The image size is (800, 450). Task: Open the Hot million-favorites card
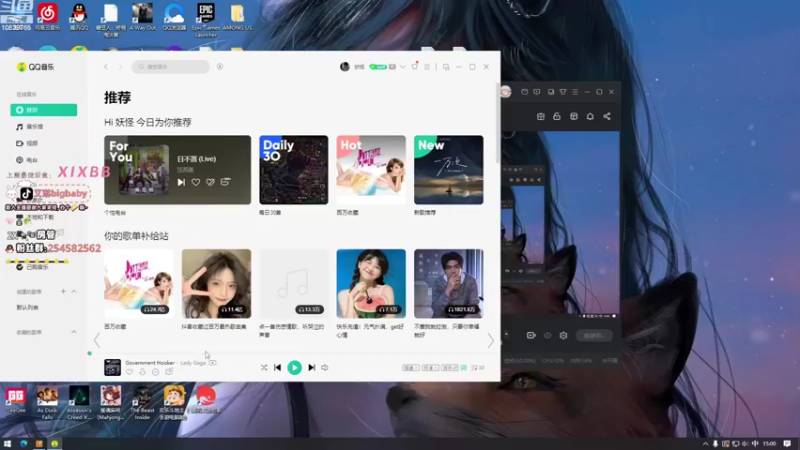pyautogui.click(x=371, y=170)
